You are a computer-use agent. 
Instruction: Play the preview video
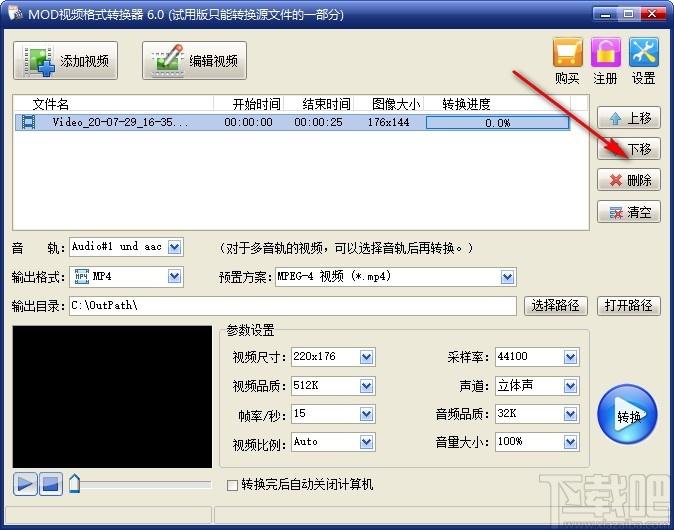click(25, 484)
